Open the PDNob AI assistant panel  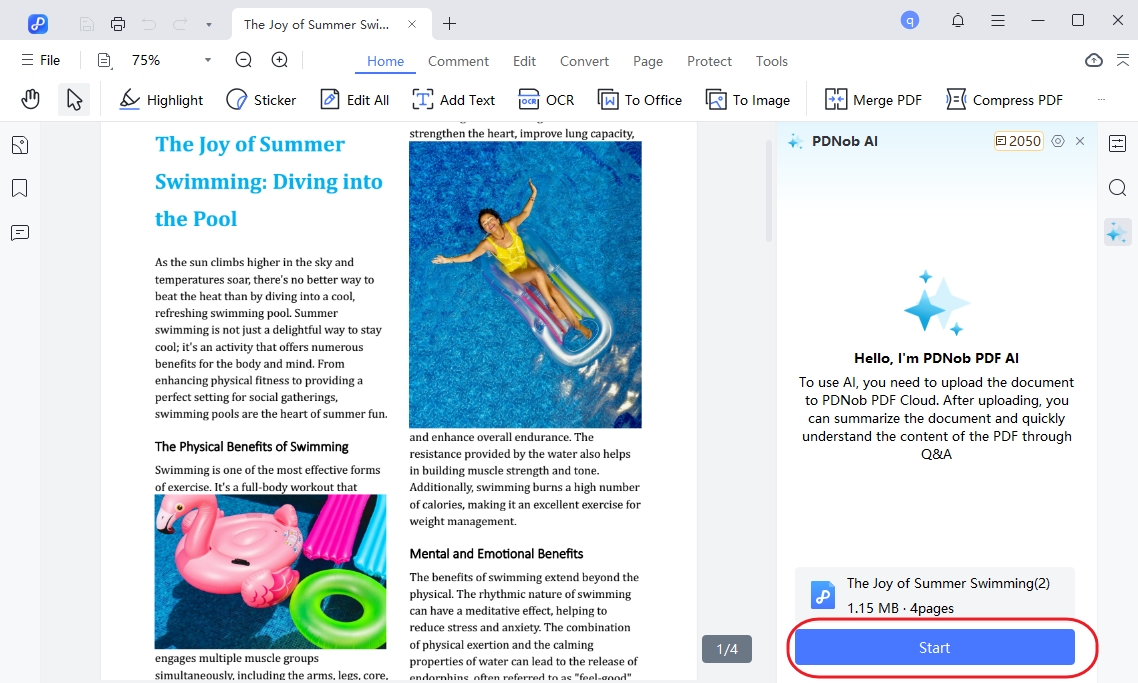tap(1116, 232)
